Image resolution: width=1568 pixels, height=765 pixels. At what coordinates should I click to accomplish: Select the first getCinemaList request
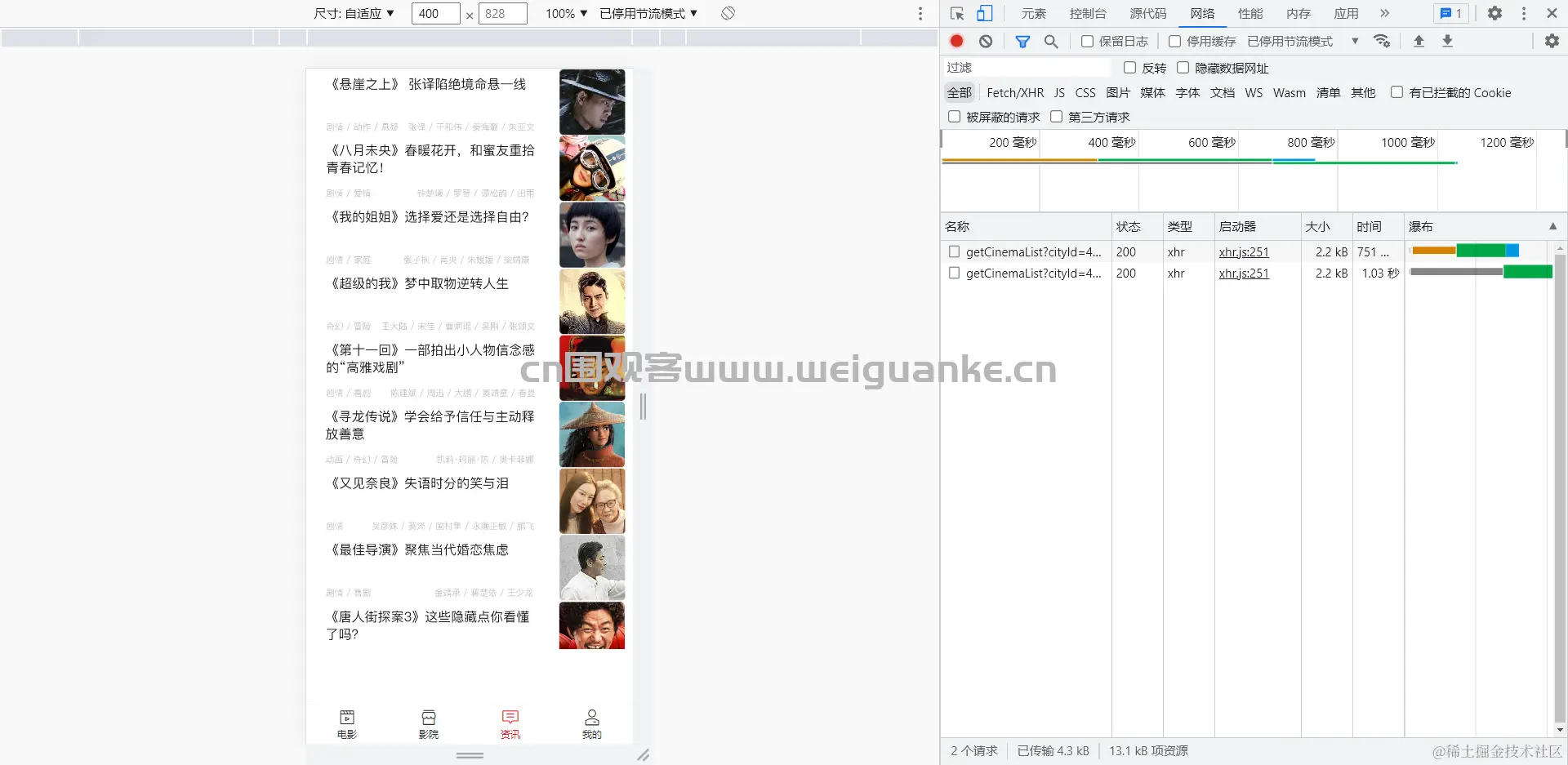[x=1031, y=251]
